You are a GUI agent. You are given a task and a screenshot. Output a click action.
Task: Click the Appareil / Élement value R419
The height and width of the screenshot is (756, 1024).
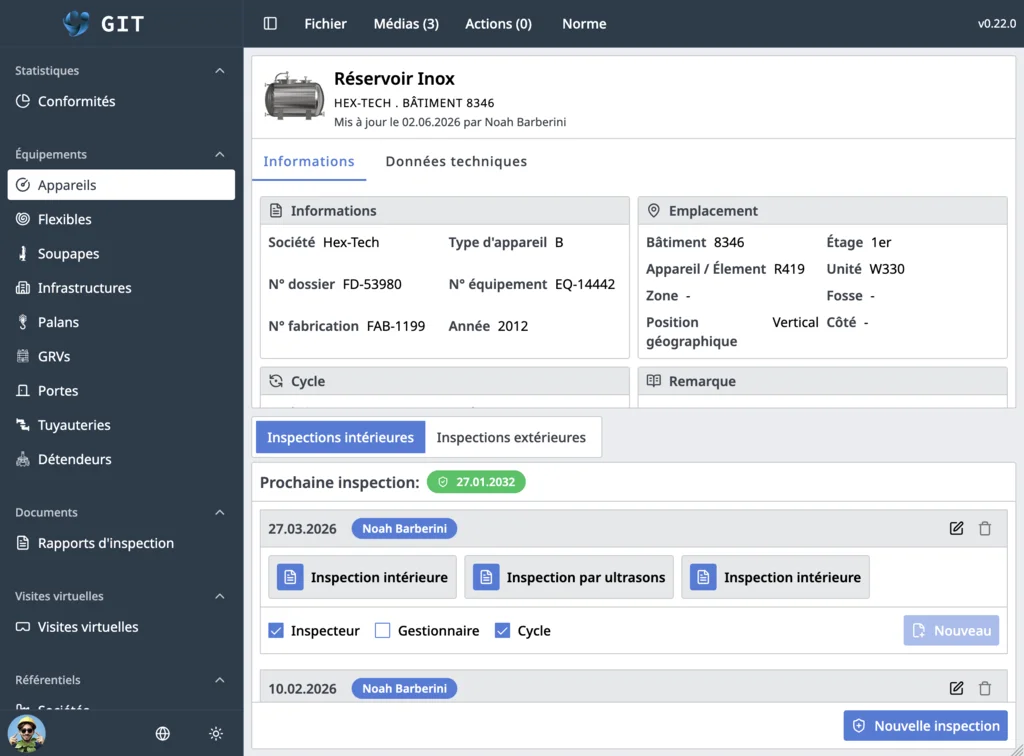[789, 269]
